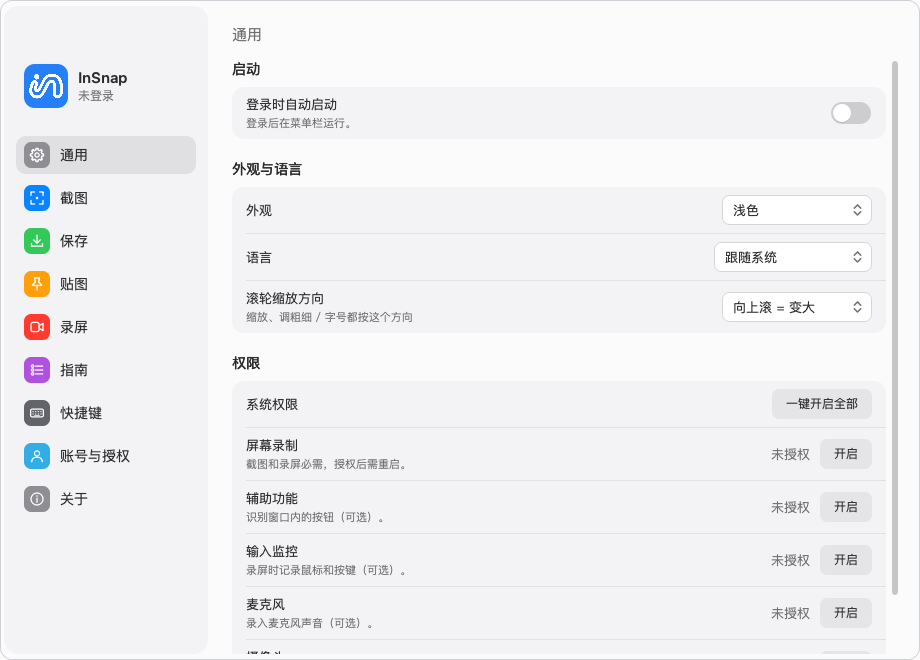This screenshot has width=920, height=660.
Task: Click the 登录后在菜单栏运行。 description text
Action: pyautogui.click(x=299, y=123)
